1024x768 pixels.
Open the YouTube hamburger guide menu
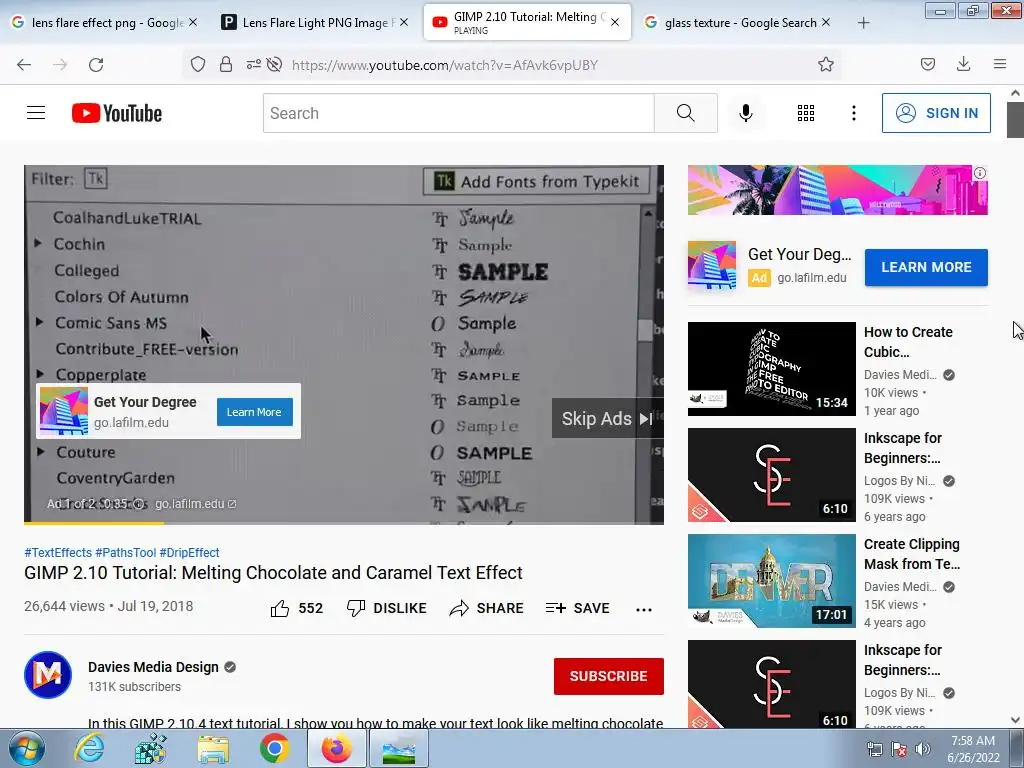[36, 113]
